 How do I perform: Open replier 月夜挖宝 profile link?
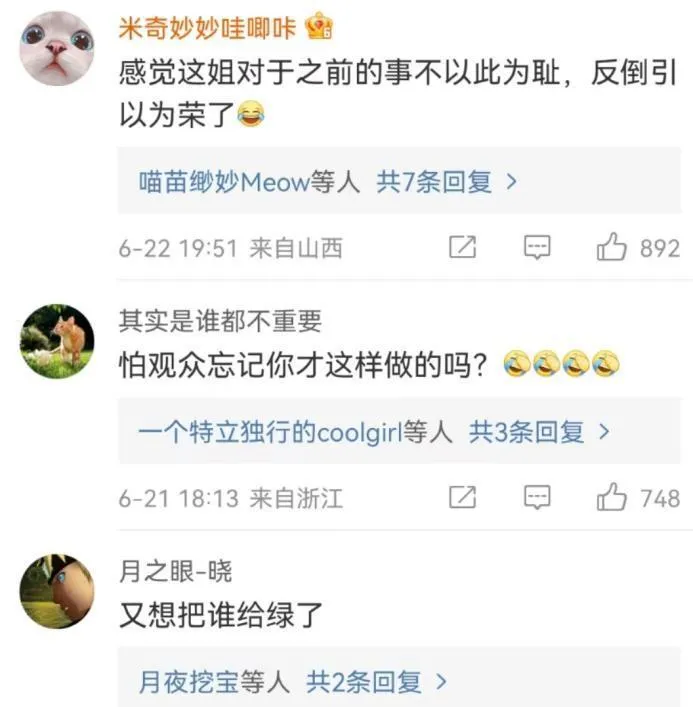[x=189, y=682]
